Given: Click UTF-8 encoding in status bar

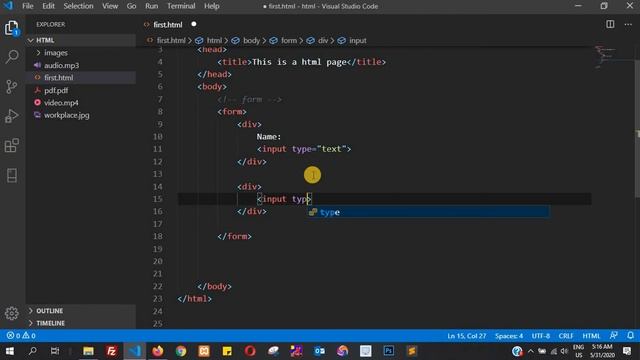Looking at the screenshot, I should pyautogui.click(x=541, y=336).
